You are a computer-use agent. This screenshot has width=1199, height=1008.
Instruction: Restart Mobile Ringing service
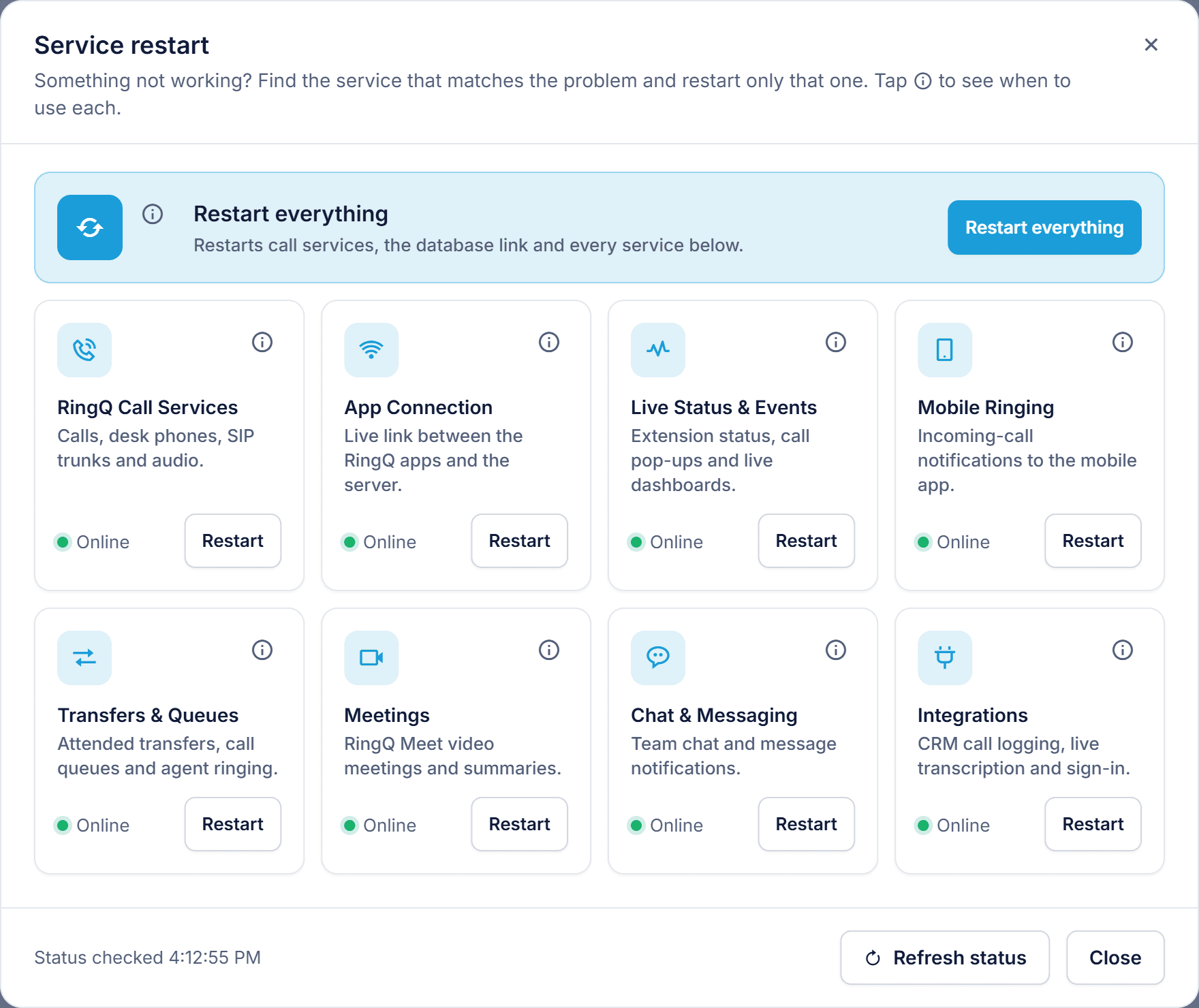point(1093,541)
